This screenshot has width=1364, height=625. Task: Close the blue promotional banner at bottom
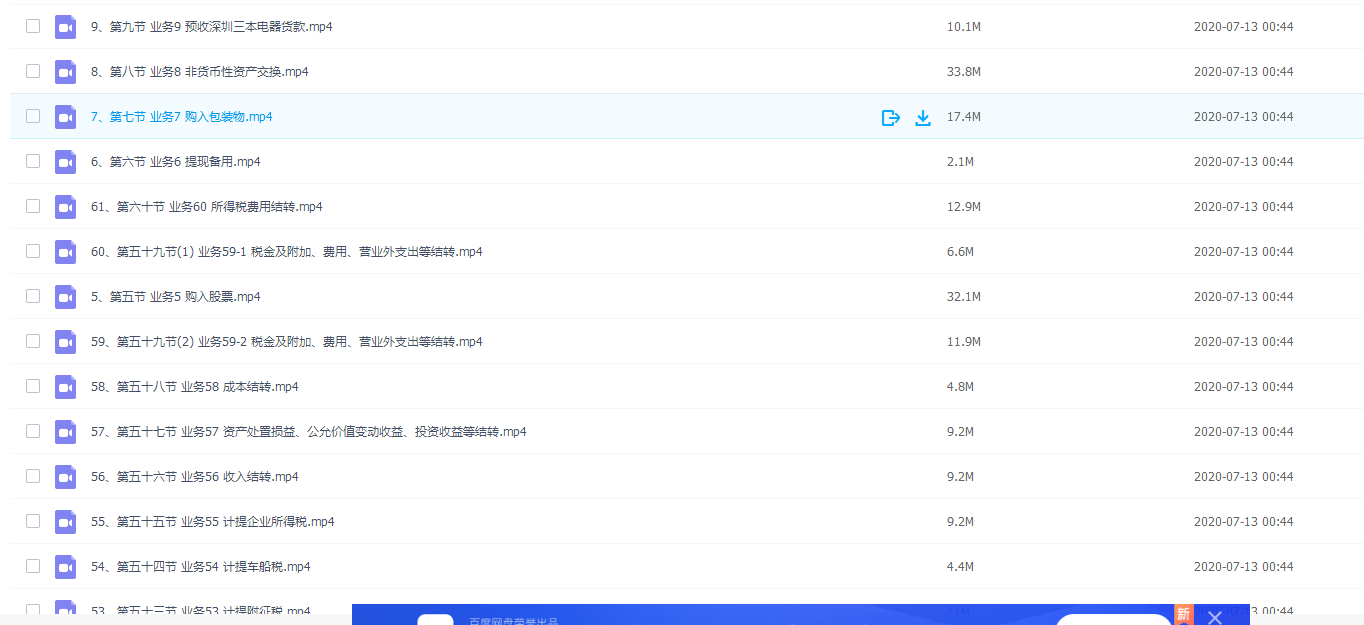click(1214, 617)
